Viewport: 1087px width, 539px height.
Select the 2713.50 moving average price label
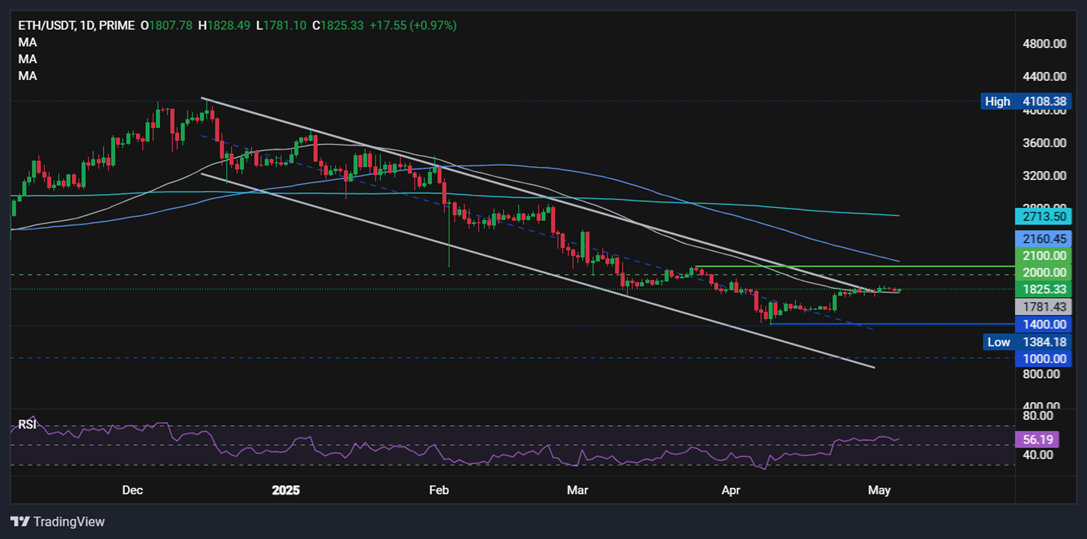point(1043,216)
